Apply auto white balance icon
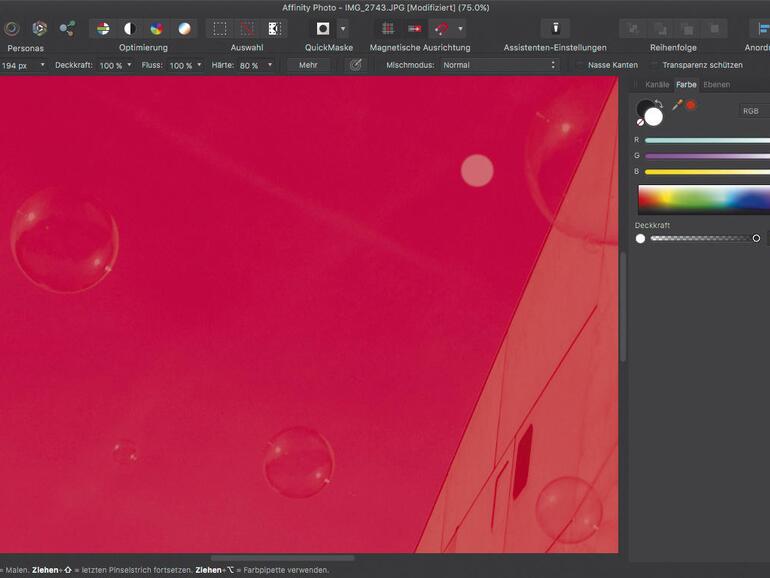 coord(184,28)
